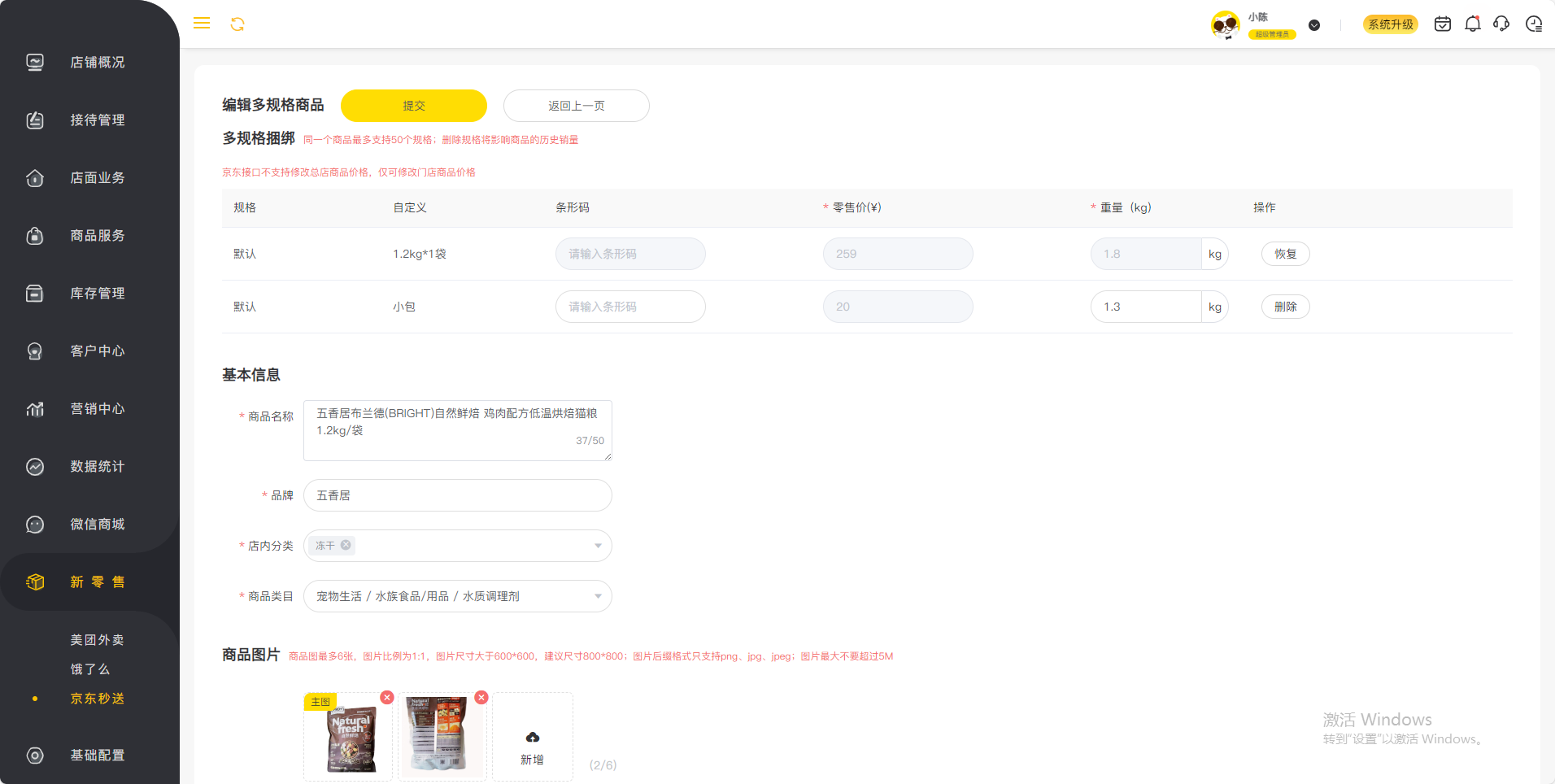Remove the 冻干 category tag

point(346,545)
